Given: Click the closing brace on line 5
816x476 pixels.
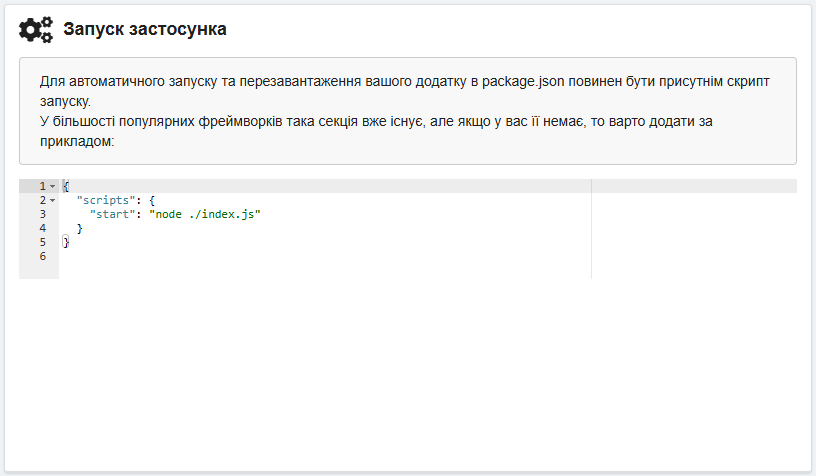Looking at the screenshot, I should (x=65, y=243).
